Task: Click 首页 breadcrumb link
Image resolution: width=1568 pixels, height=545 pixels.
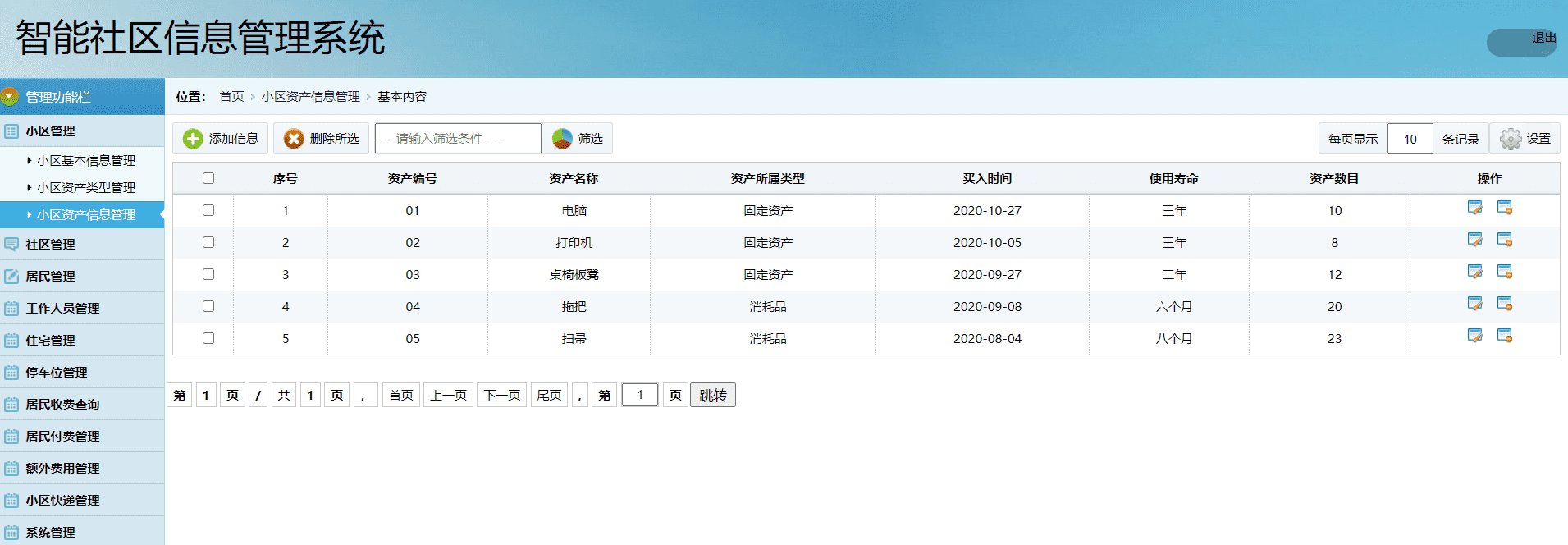Action: (x=231, y=97)
